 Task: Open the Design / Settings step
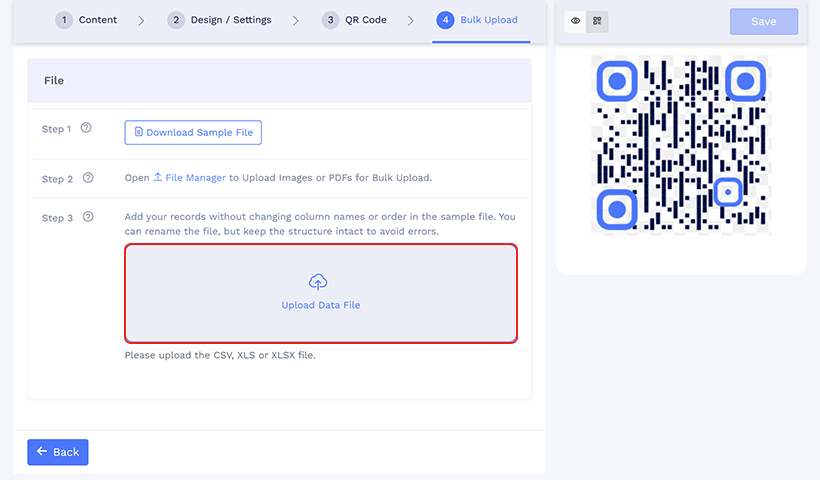pyautogui.click(x=220, y=21)
